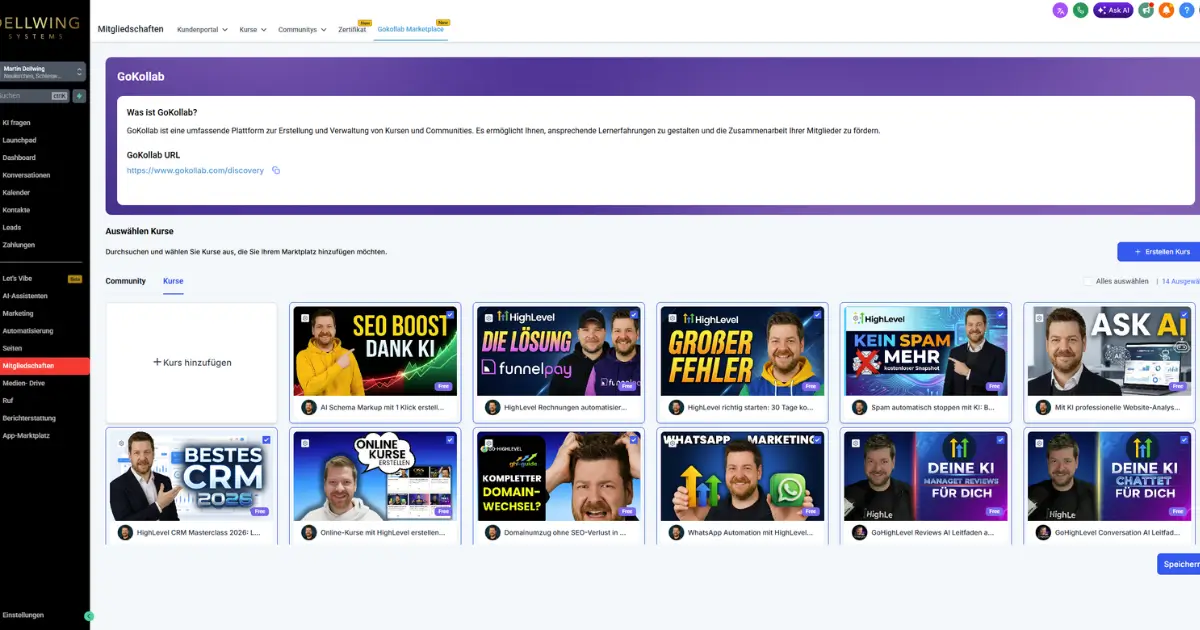The height and width of the screenshot is (630, 1200).
Task: Open the Martin Dellwing account switcher
Action: point(43,72)
